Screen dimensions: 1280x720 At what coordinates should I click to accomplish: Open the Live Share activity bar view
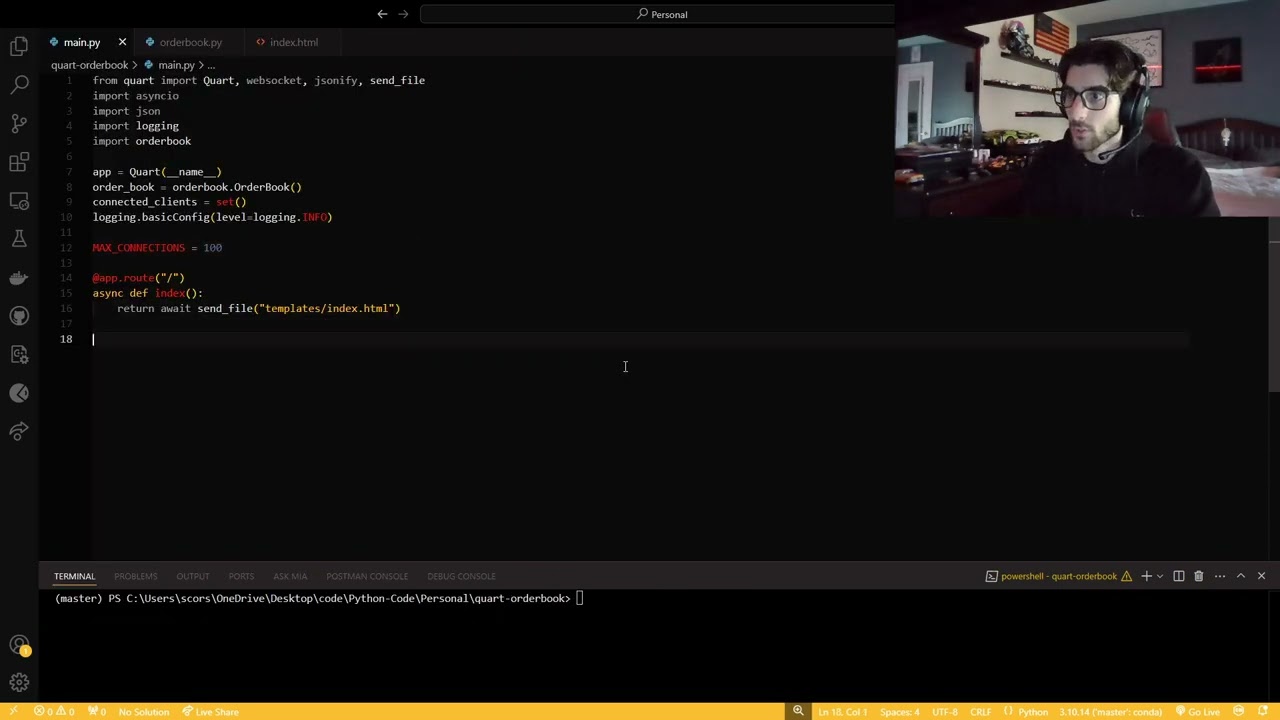coord(19,431)
